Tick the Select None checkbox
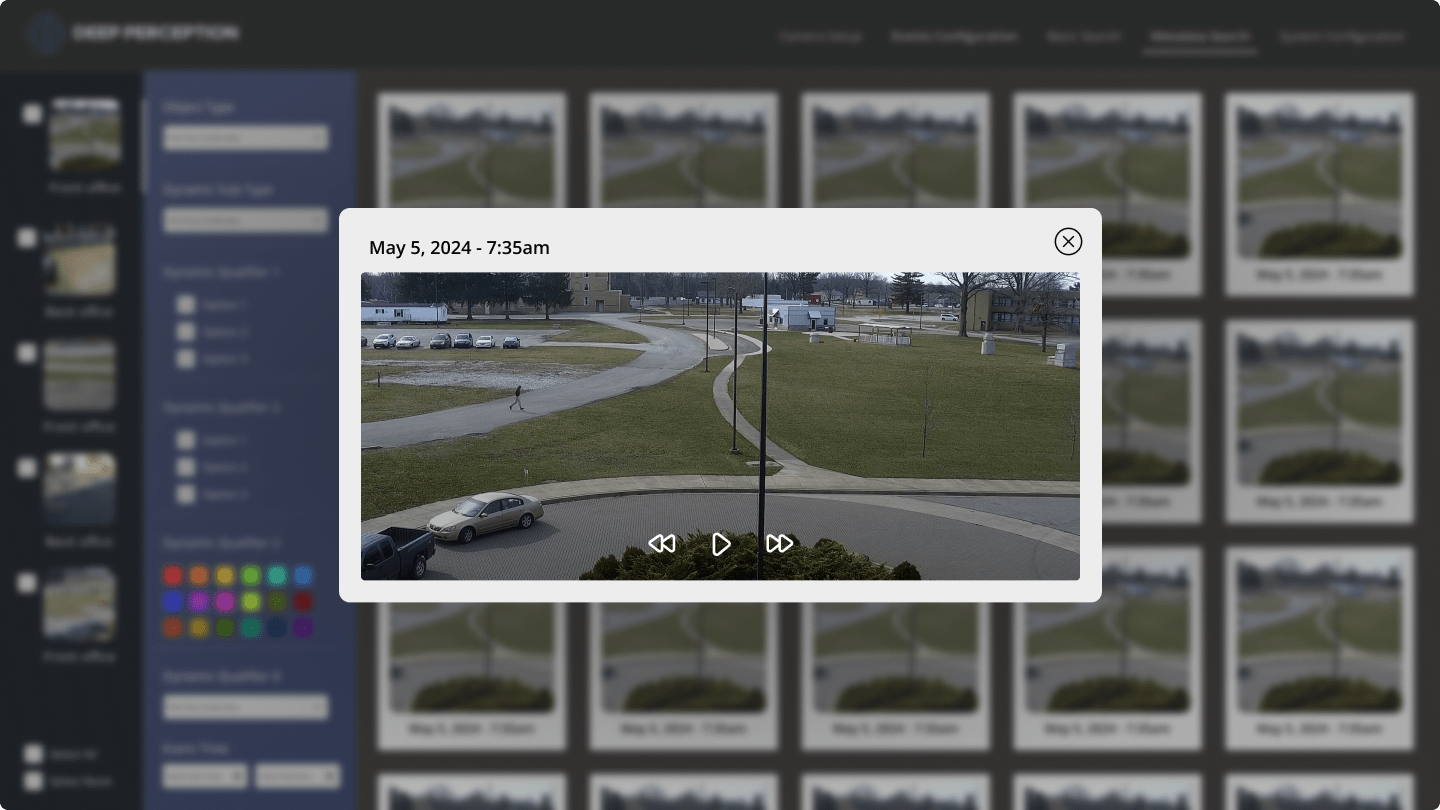 [34, 781]
